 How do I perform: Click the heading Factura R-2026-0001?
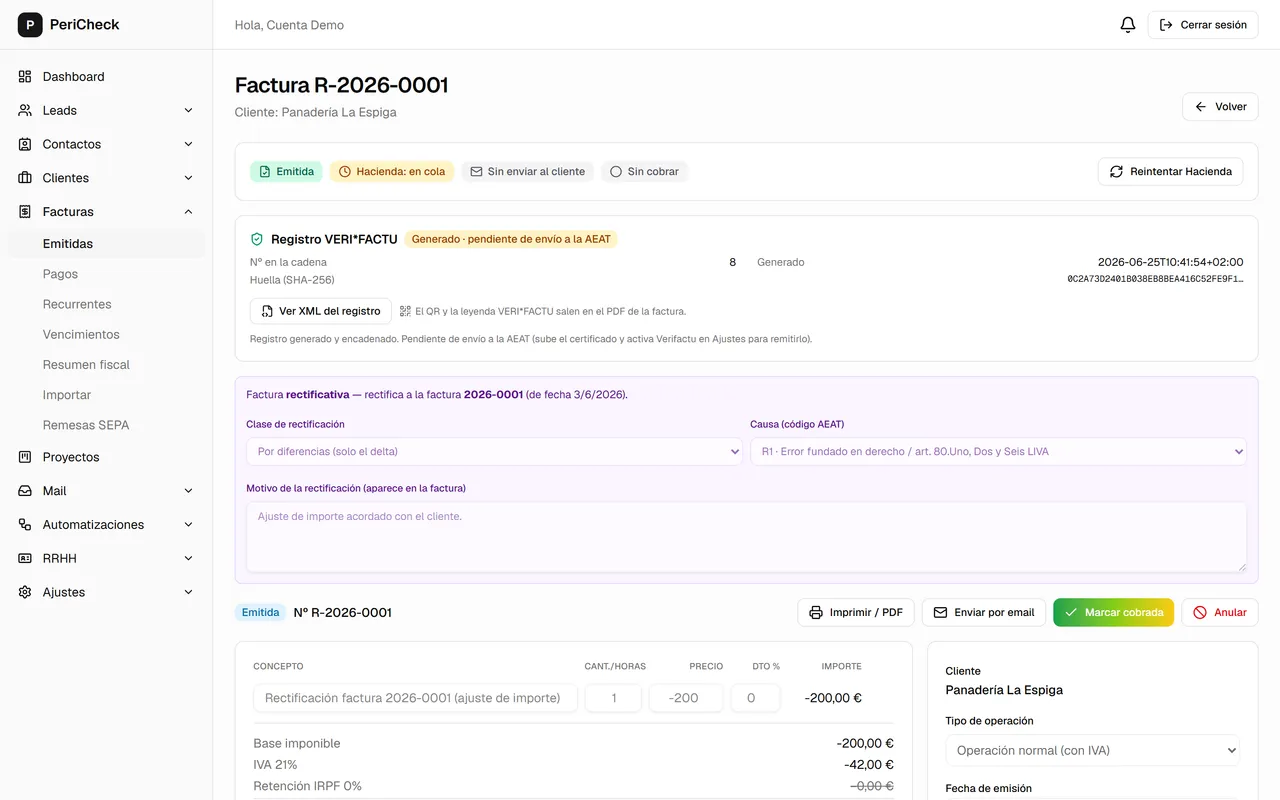point(341,86)
